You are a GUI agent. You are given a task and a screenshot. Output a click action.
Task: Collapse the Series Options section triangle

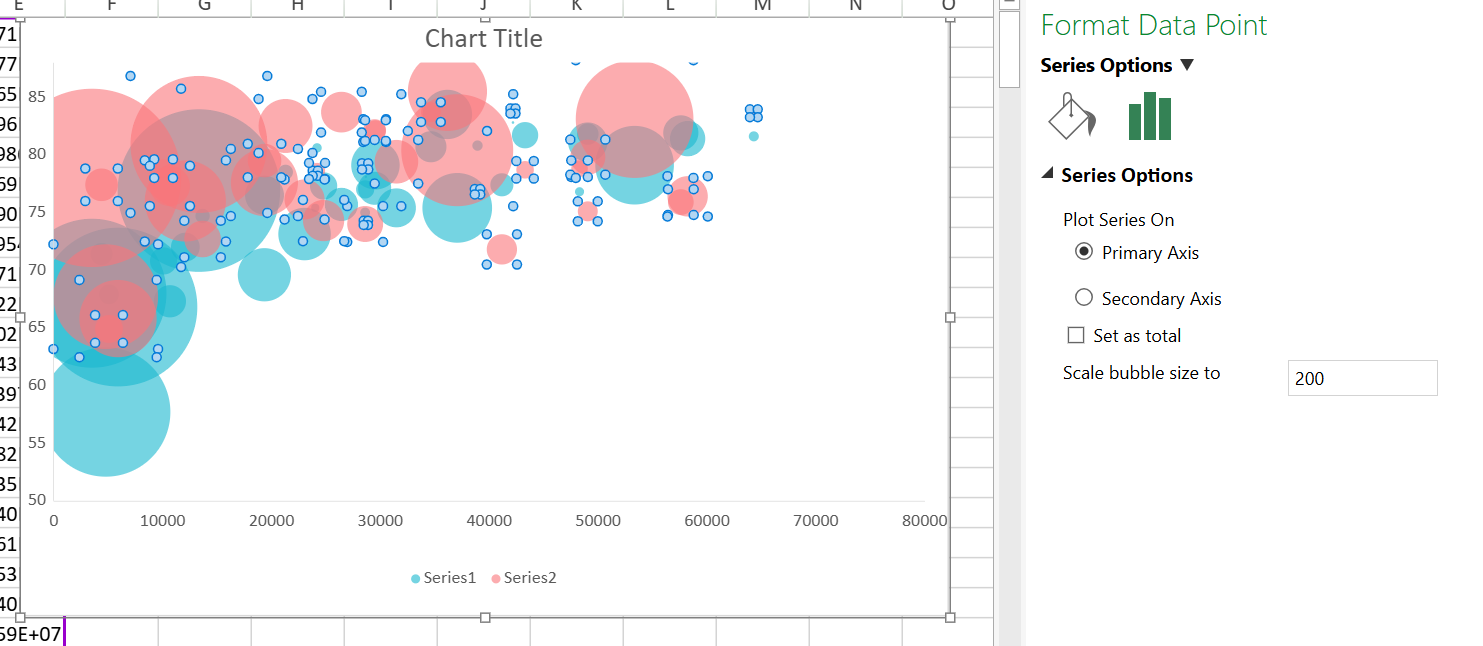tap(1047, 174)
